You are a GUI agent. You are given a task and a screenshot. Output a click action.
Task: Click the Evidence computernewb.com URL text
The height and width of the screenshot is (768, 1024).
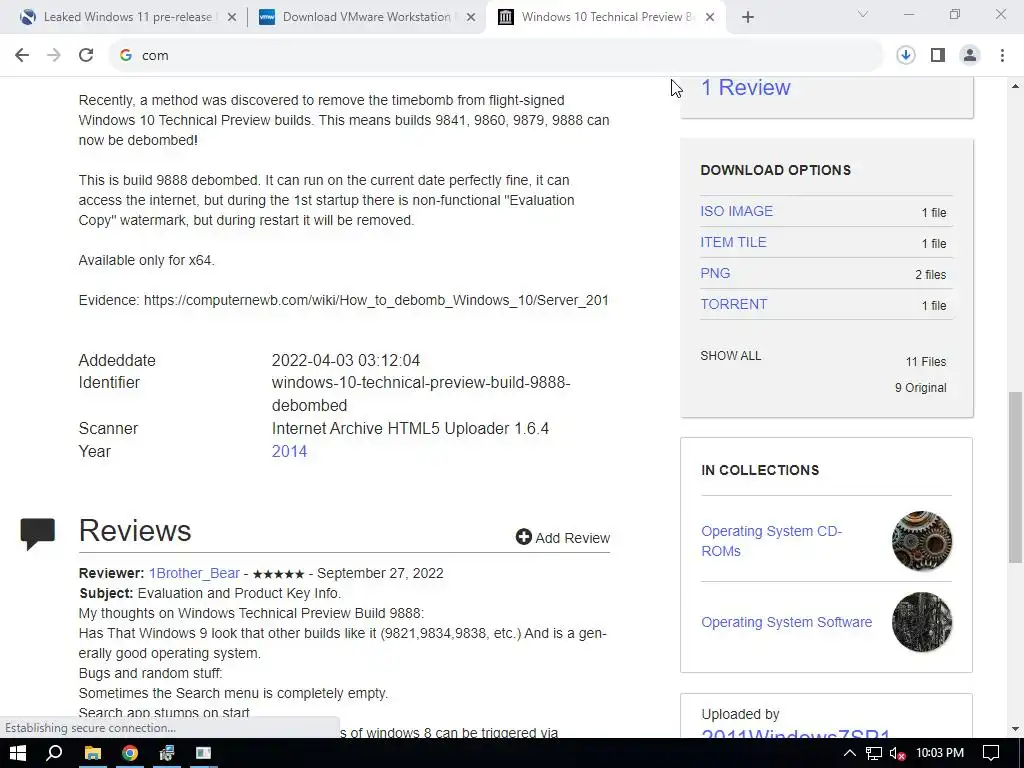[376, 300]
